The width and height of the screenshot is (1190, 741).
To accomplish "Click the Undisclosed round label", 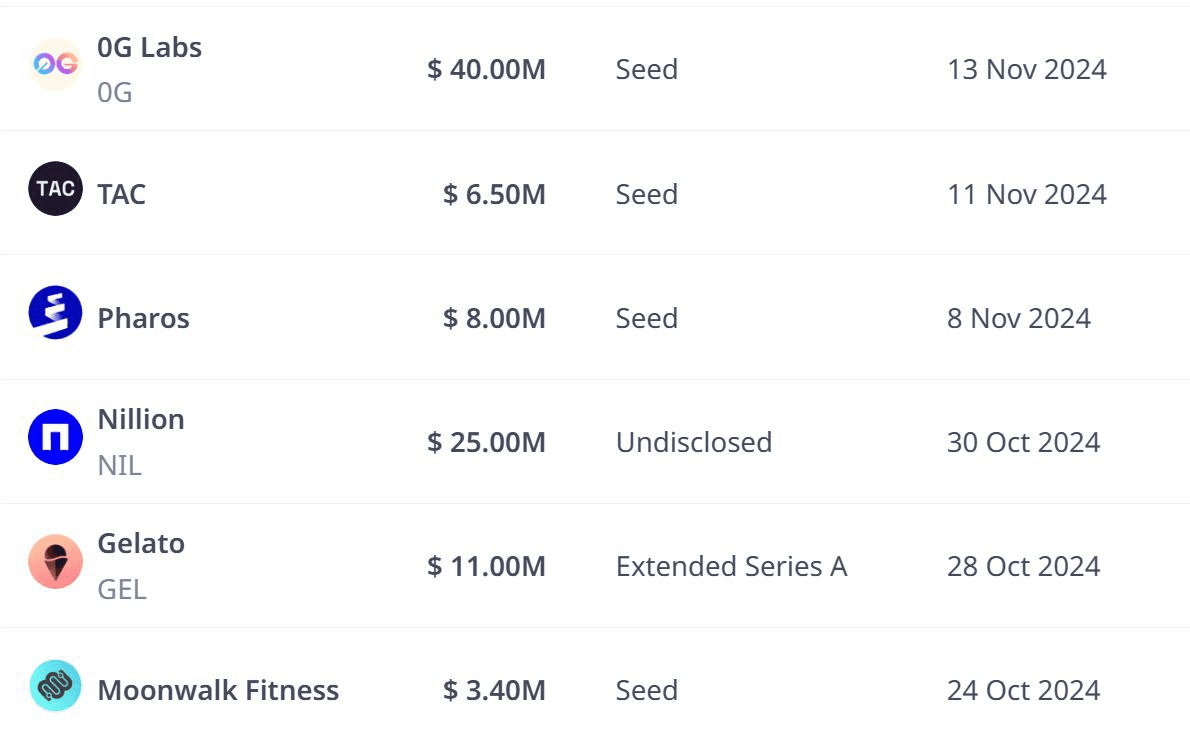I will [x=693, y=442].
